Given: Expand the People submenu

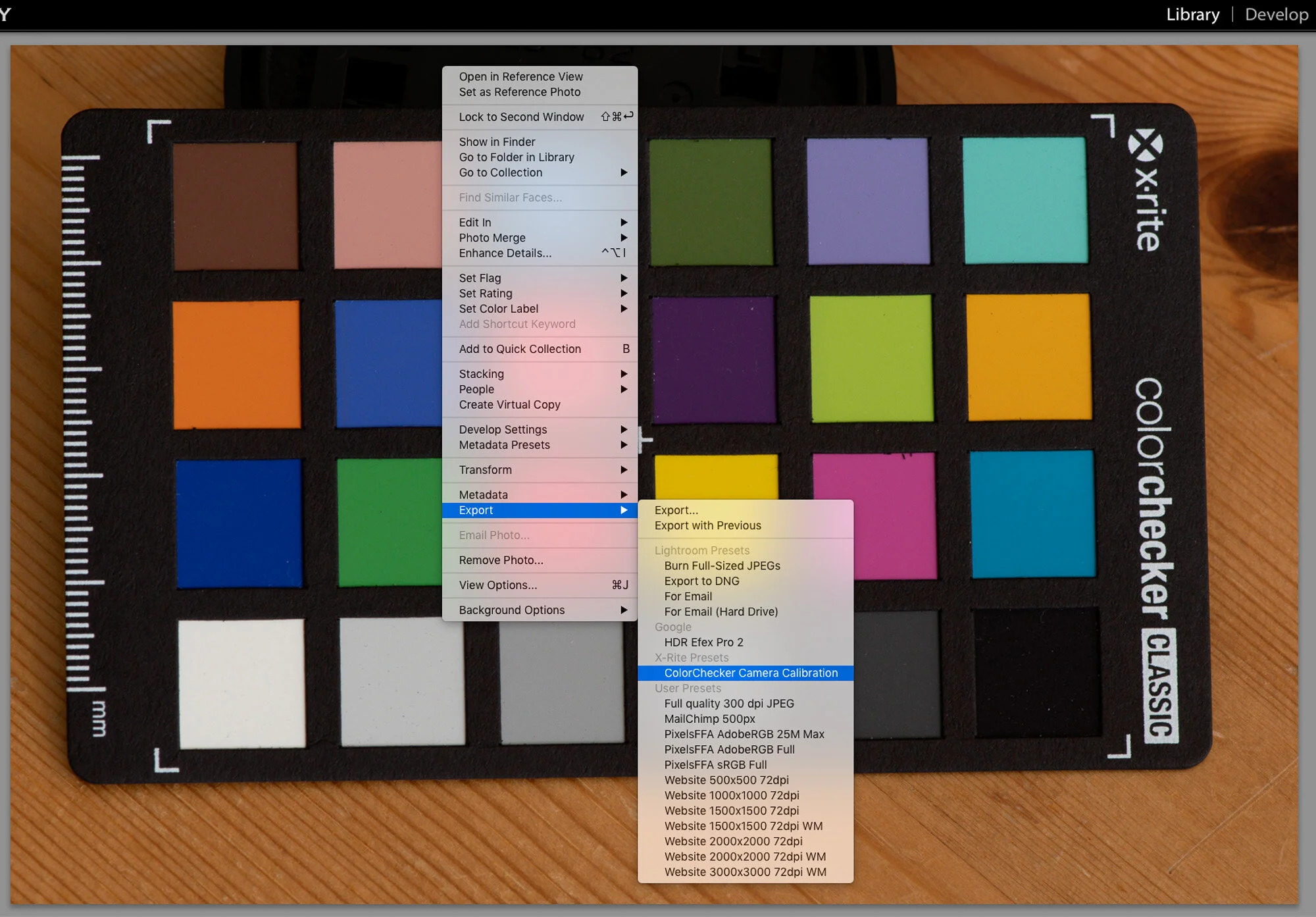Looking at the screenshot, I should click(540, 390).
